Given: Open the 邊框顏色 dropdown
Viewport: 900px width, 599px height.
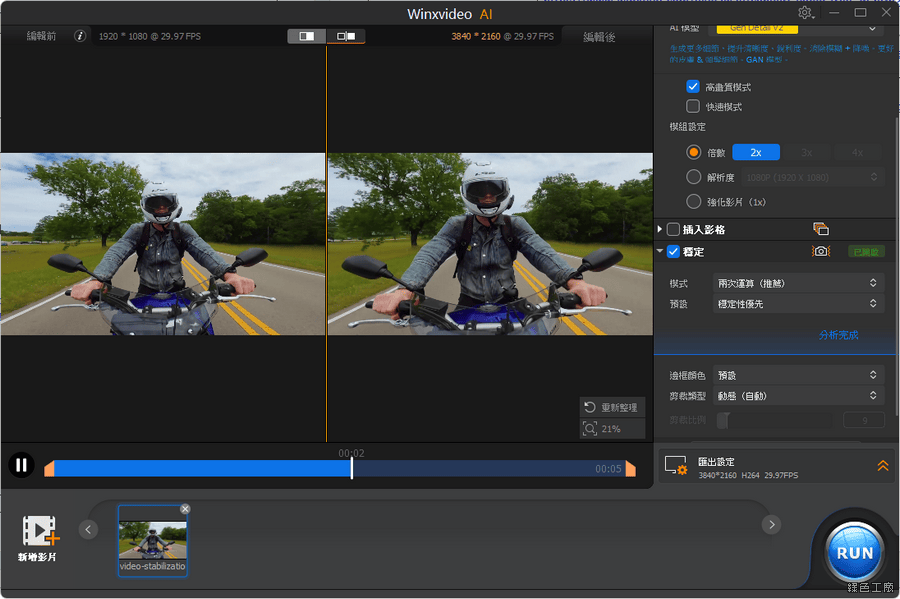Looking at the screenshot, I should (x=798, y=375).
